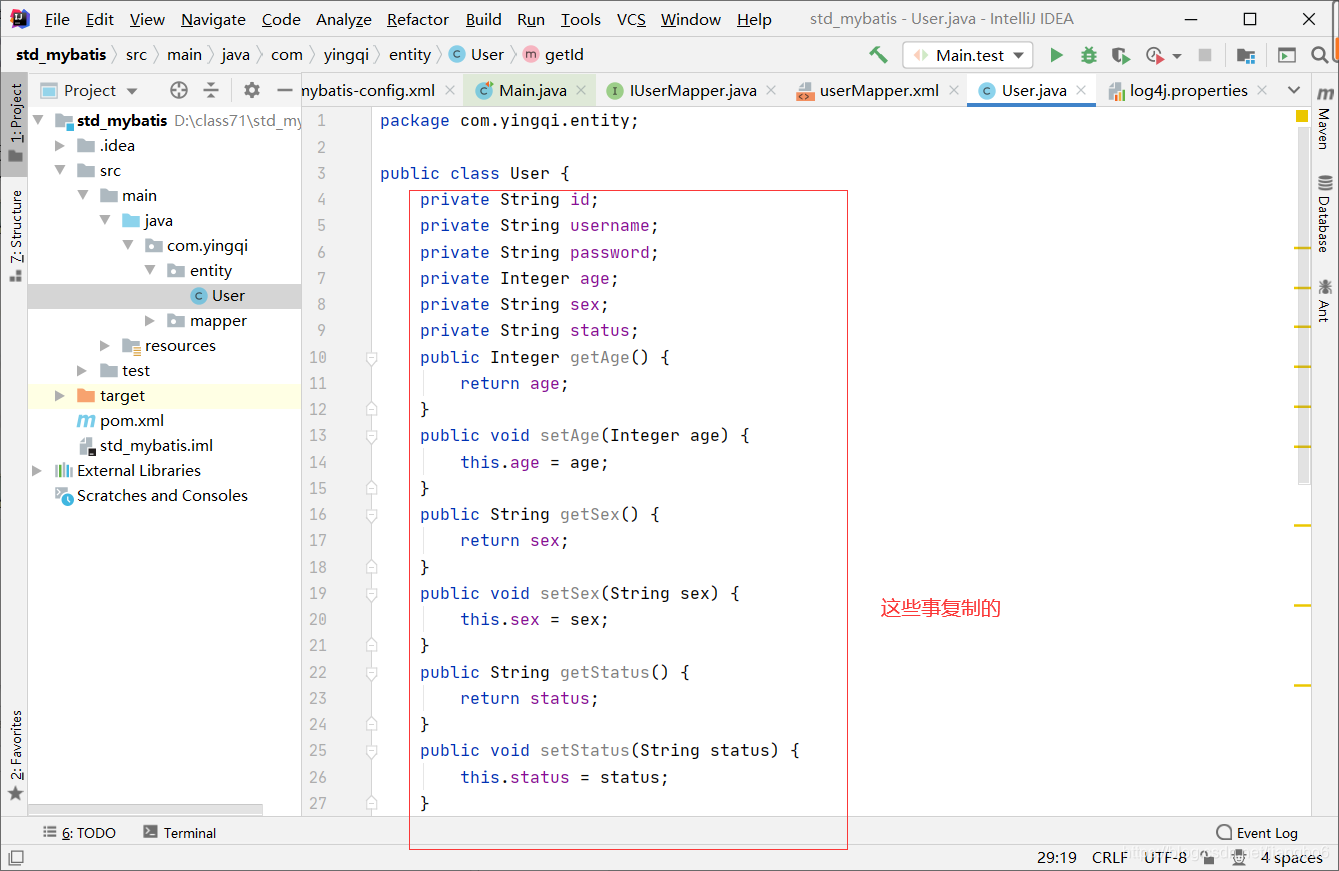Open the VCS menu
The width and height of the screenshot is (1339, 871).
tap(631, 19)
